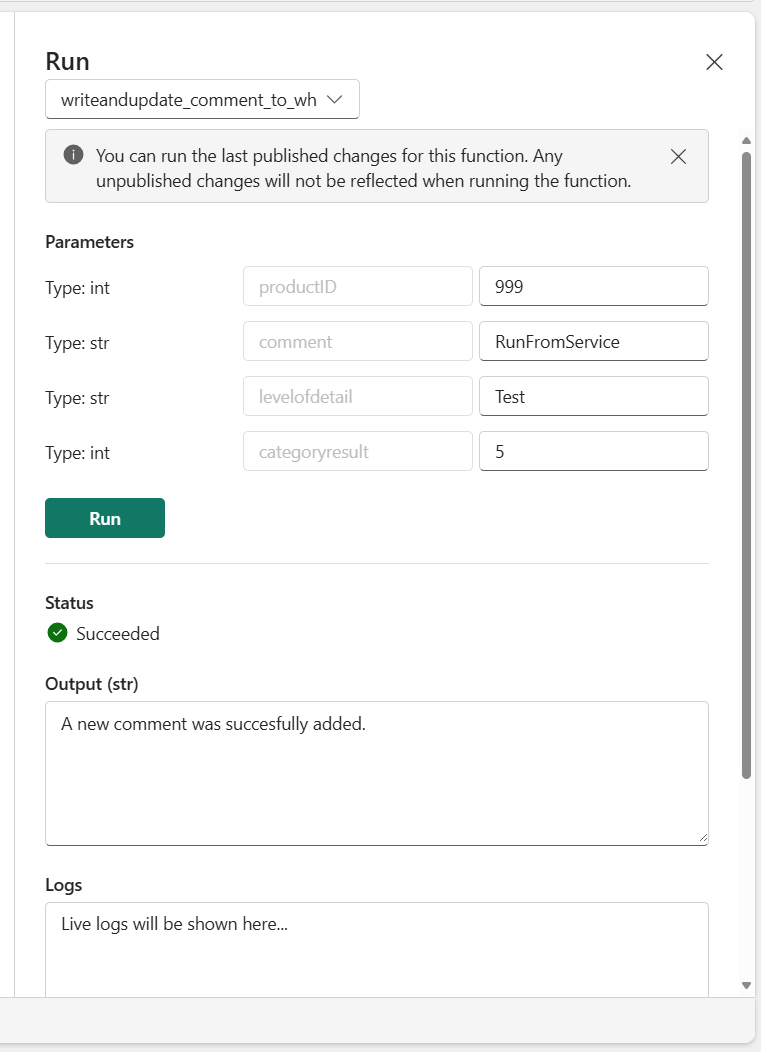Screen dimensions: 761x1052
Task: Click the Logs text area
Action: [x=376, y=949]
